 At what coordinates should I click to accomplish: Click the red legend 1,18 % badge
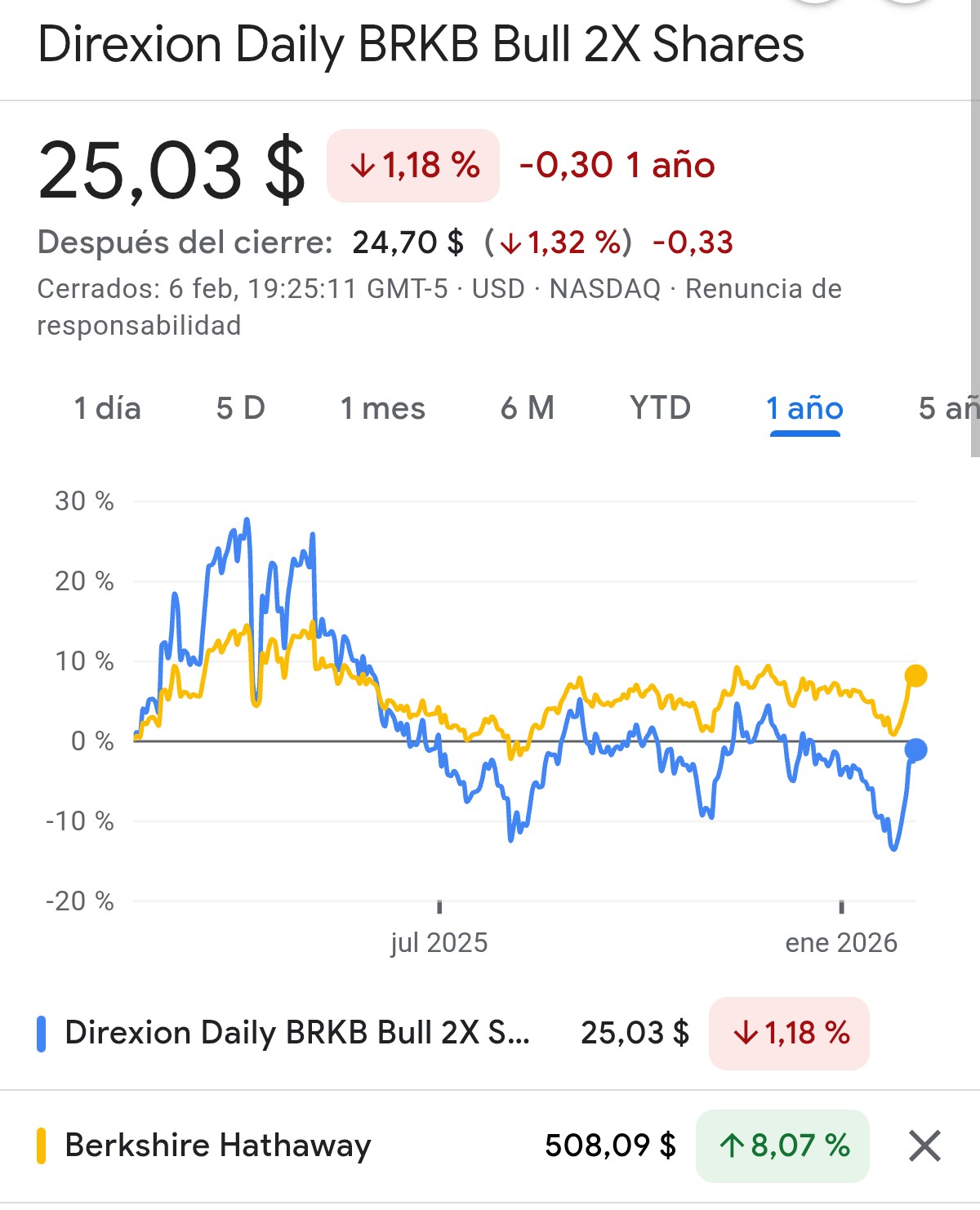coord(789,1034)
